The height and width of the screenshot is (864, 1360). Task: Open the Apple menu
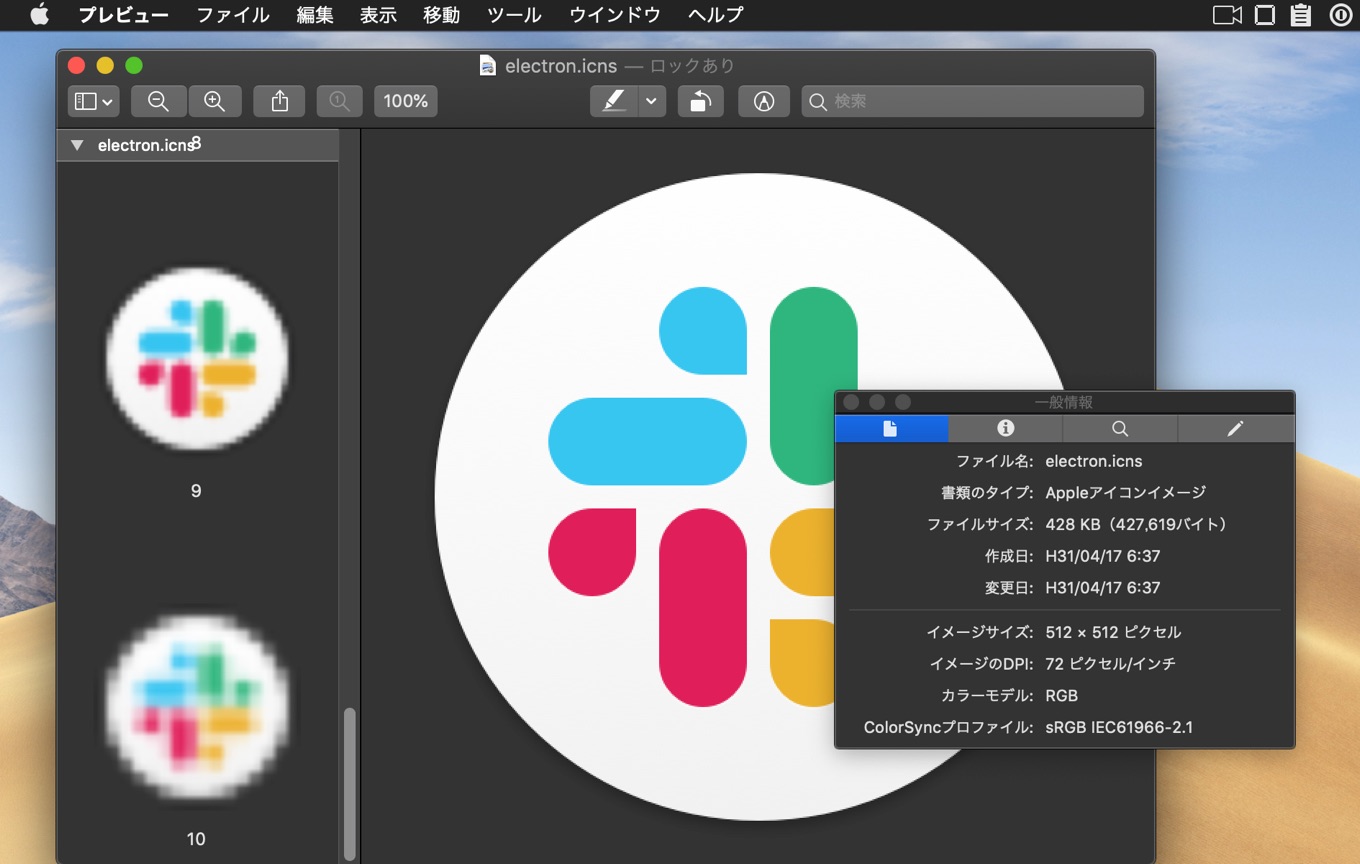tap(39, 15)
